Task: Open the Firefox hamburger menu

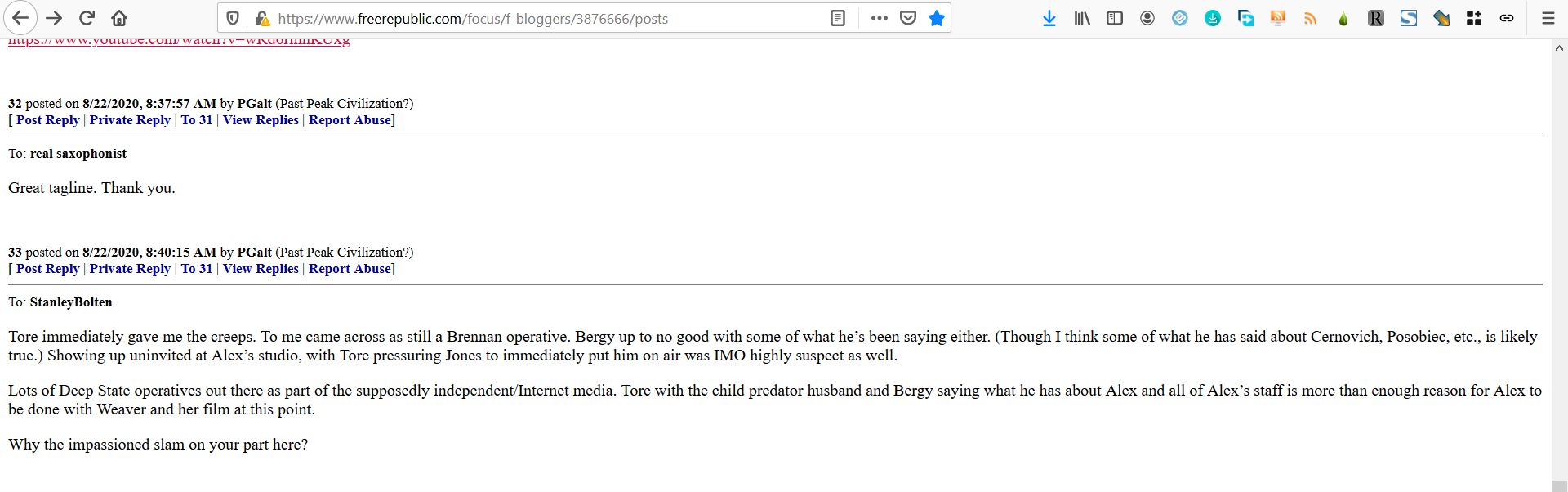Action: coord(1548,18)
